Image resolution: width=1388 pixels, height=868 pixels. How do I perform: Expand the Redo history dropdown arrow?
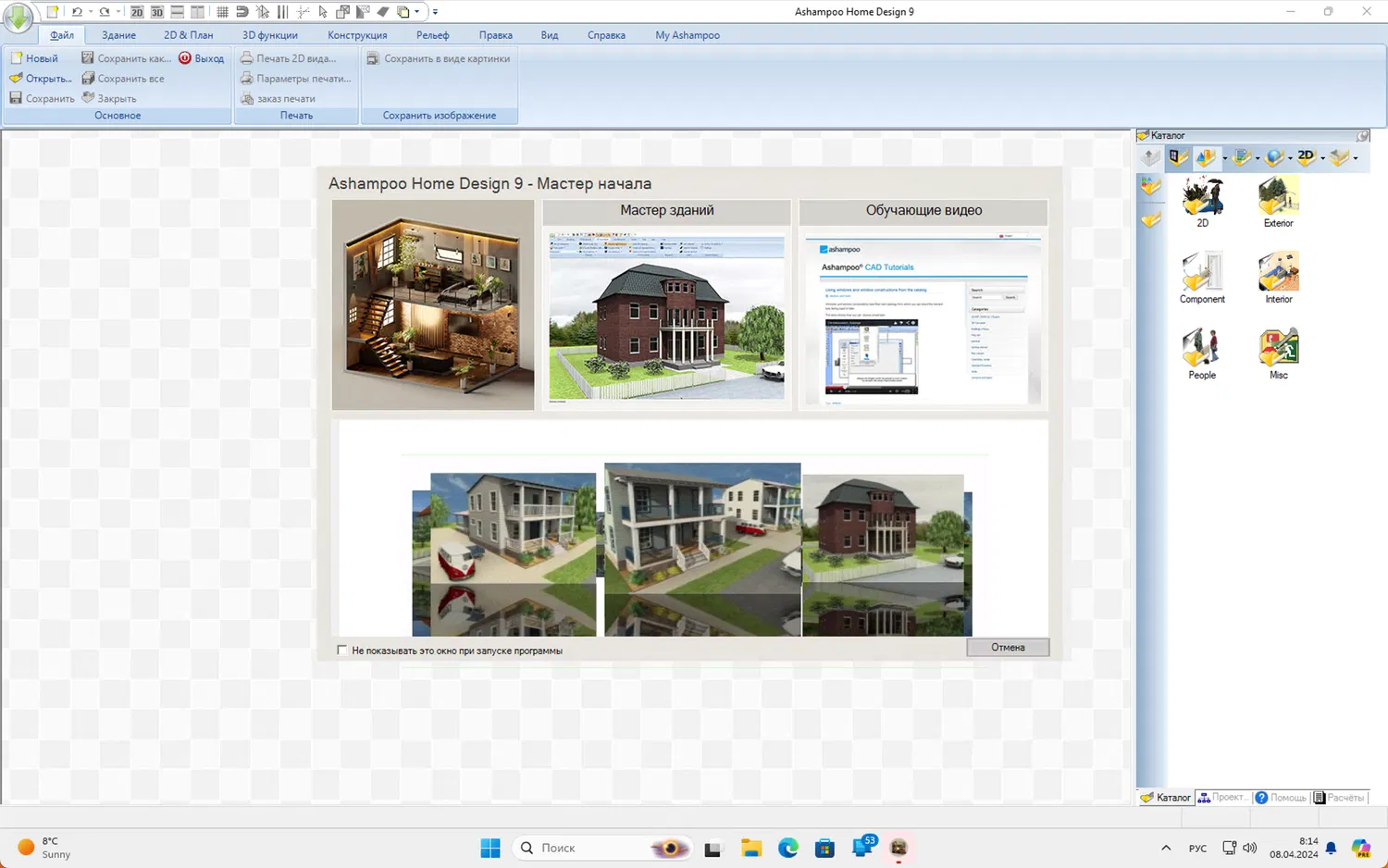point(118,12)
